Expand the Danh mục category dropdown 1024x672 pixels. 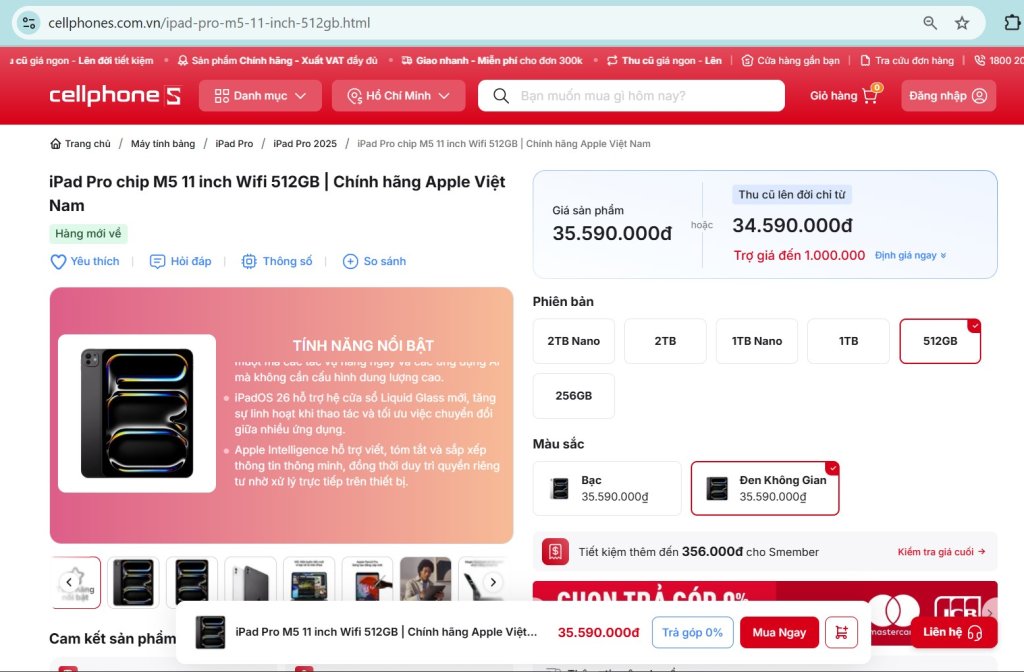260,96
